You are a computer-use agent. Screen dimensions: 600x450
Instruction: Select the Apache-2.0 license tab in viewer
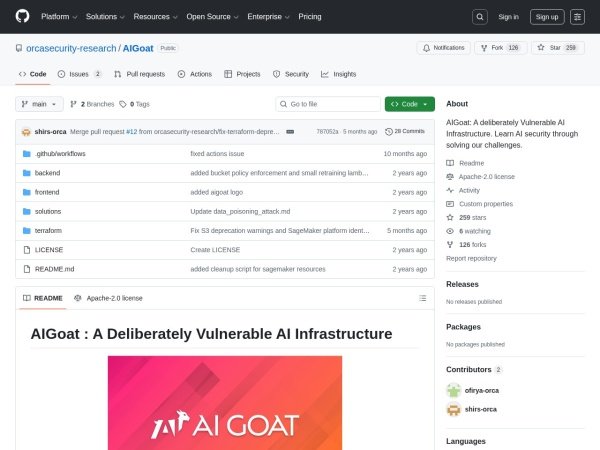pos(108,298)
